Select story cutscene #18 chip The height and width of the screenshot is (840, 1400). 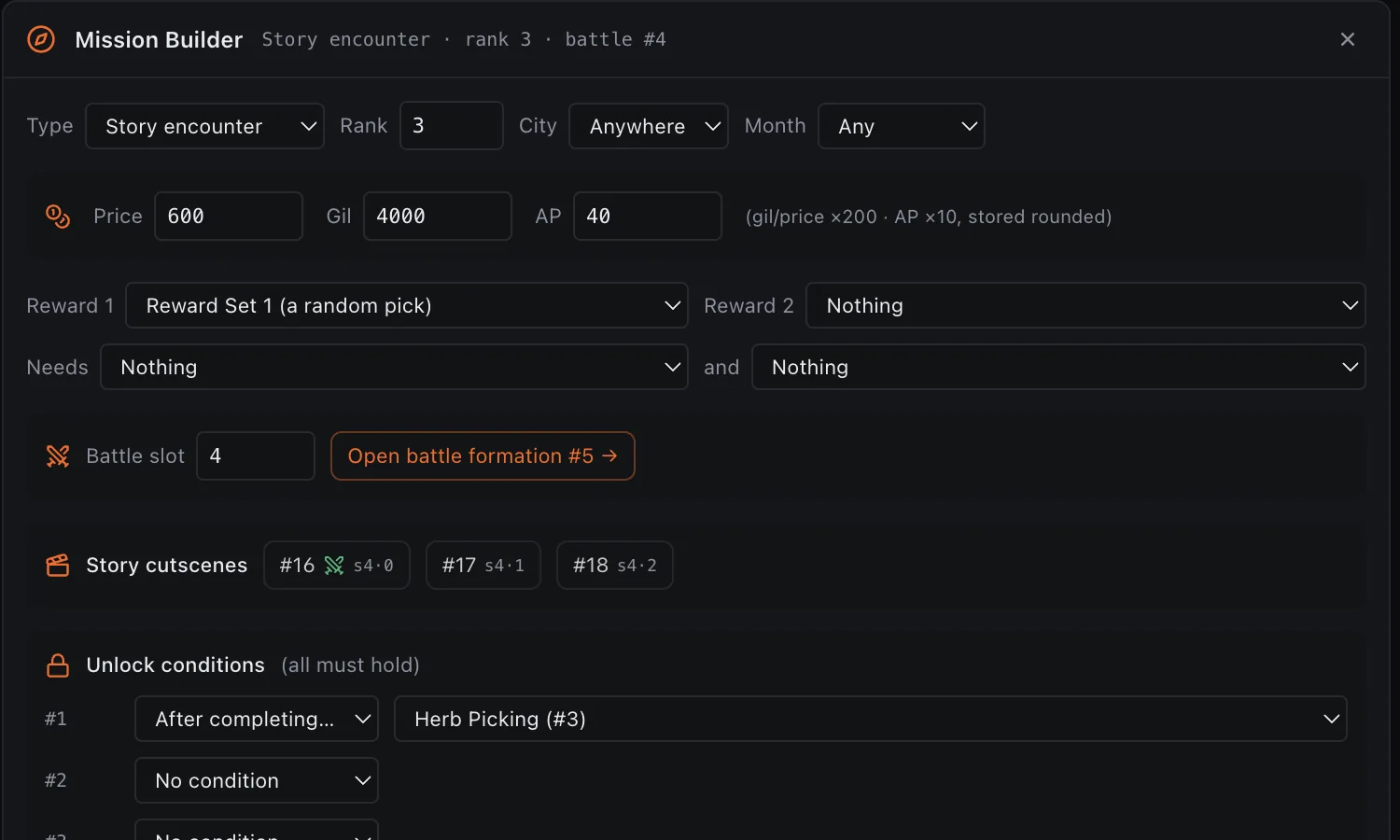coord(615,566)
